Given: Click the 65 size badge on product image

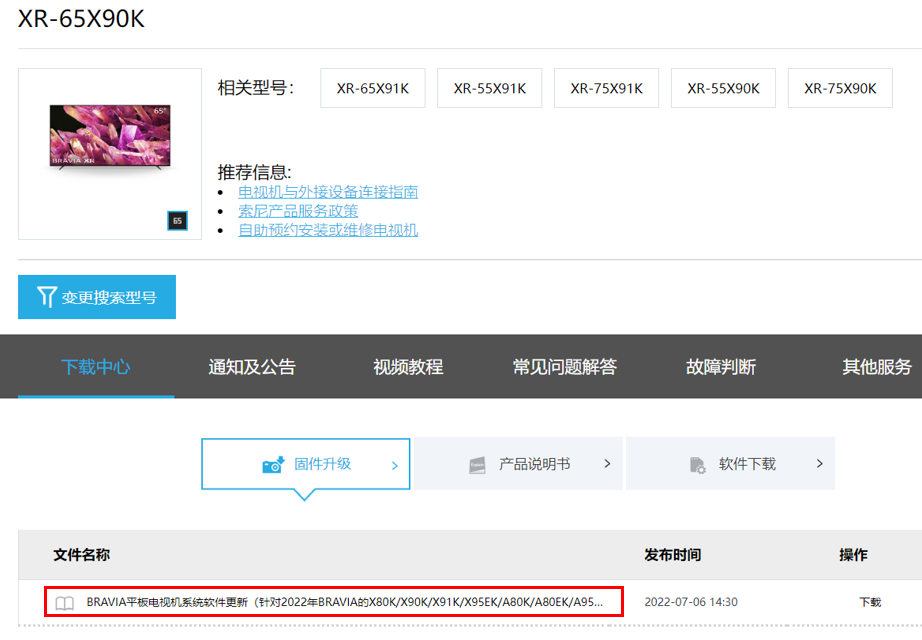Looking at the screenshot, I should 178,221.
